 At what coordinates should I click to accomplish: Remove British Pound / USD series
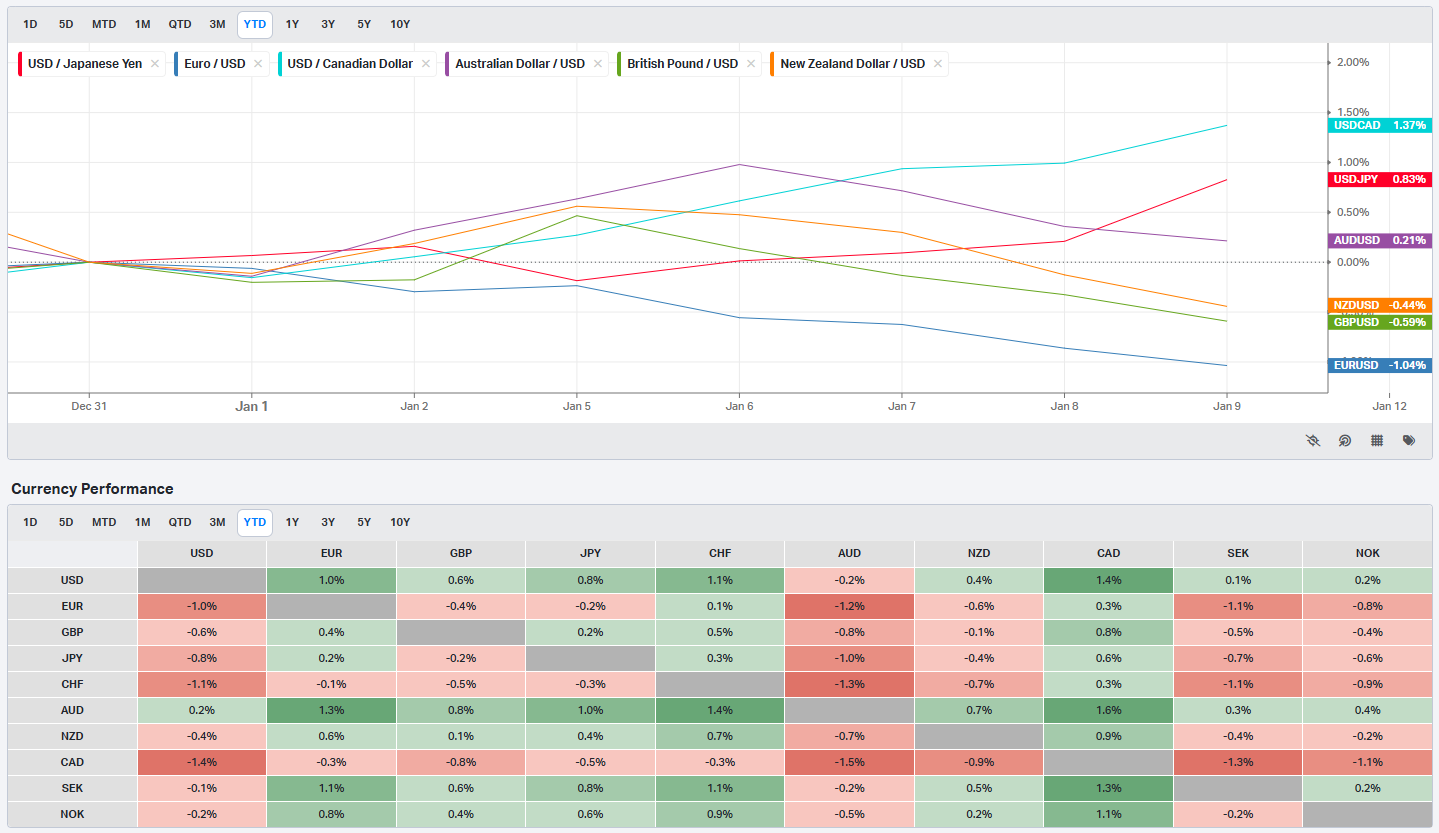[x=751, y=64]
